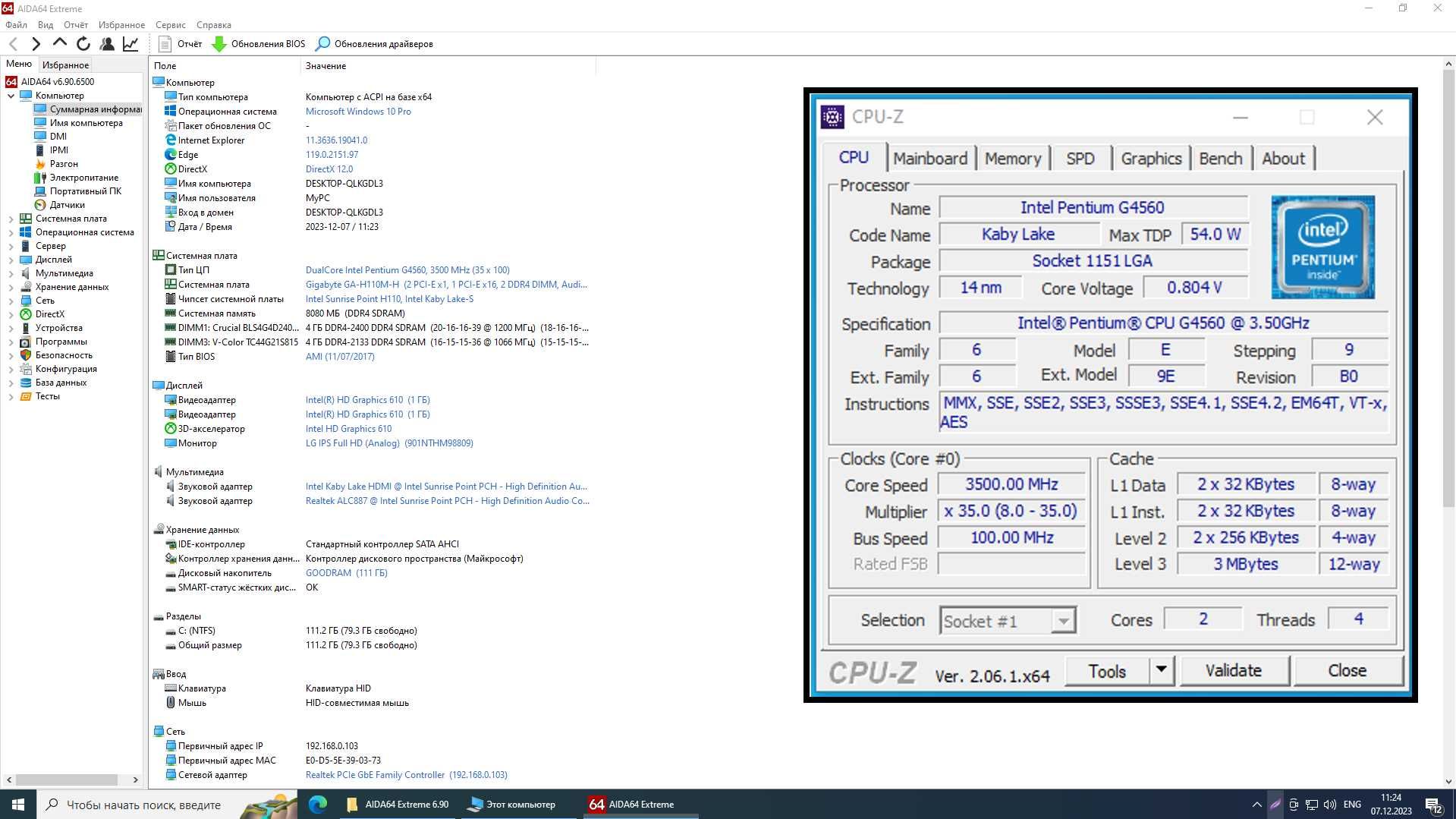Image resolution: width=1456 pixels, height=819 pixels.
Task: Open the Файл menu
Action: point(16,25)
